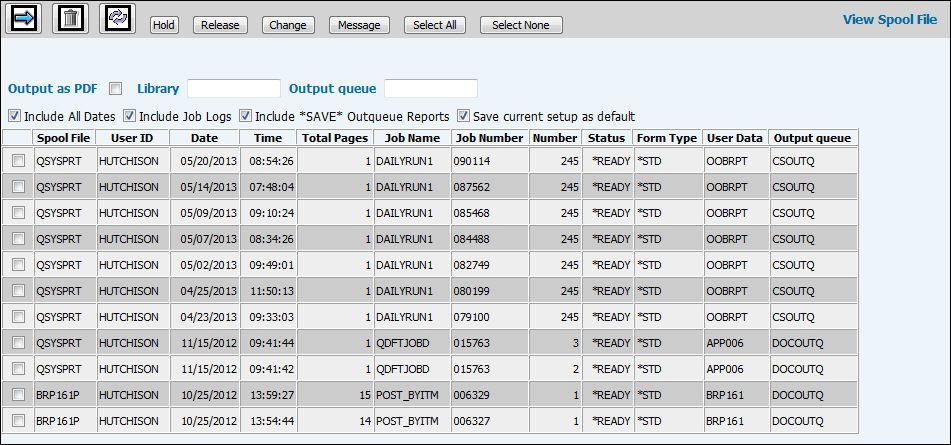Click the Change button
Image resolution: width=951 pixels, height=445 pixels.
(287, 25)
